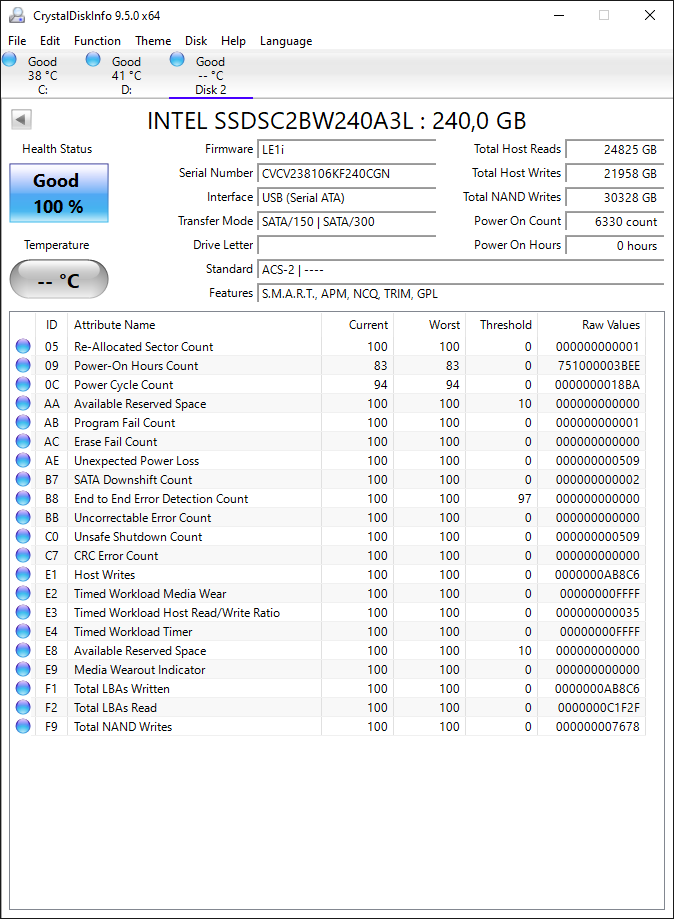Click status orb for Re-Allocated Sector Count
This screenshot has width=674, height=919.
click(x=23, y=346)
